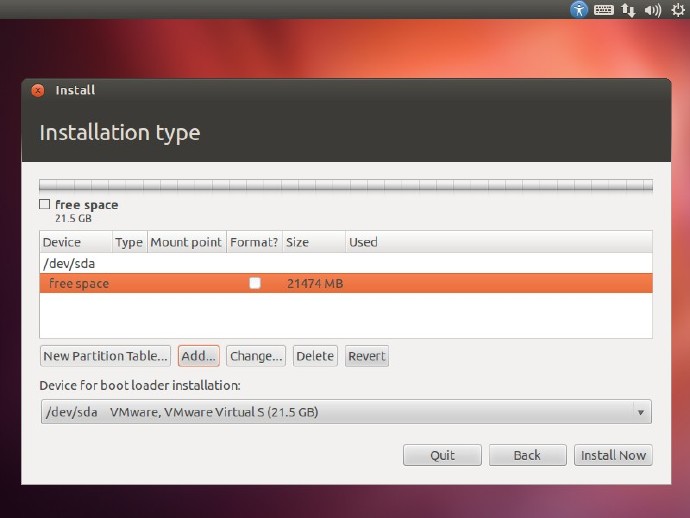690x518 pixels.
Task: Go back with the Back button
Action: tap(527, 455)
